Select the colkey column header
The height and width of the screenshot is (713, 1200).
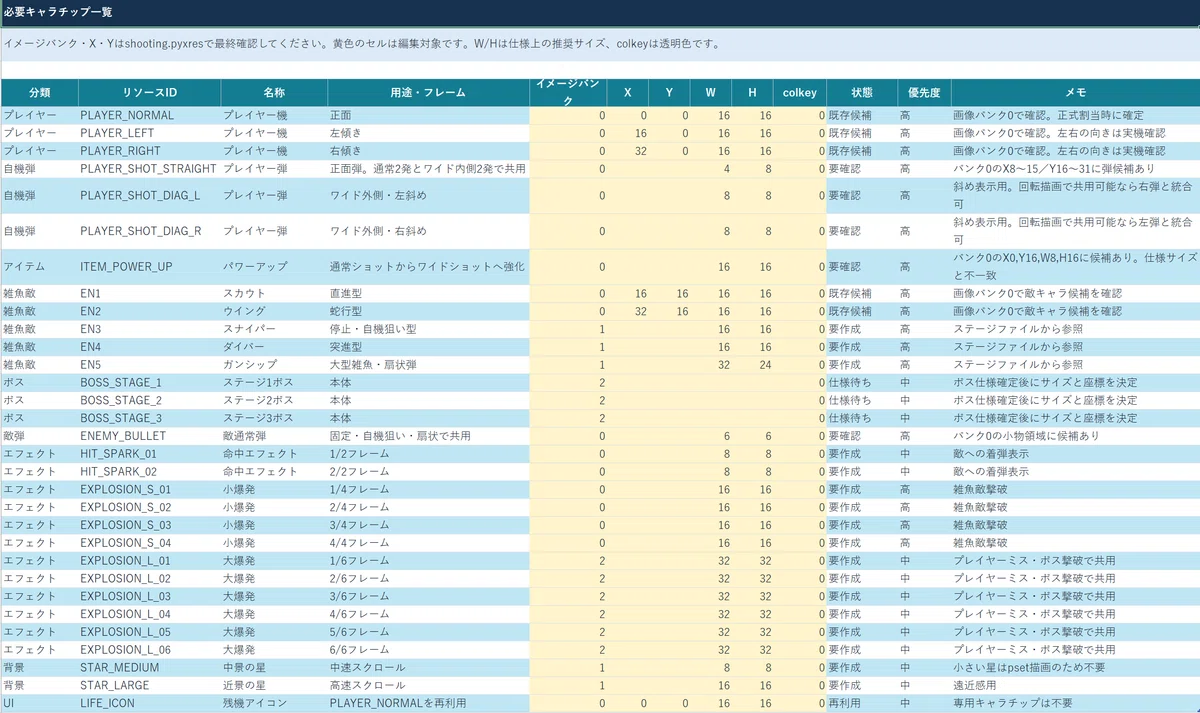tap(800, 92)
